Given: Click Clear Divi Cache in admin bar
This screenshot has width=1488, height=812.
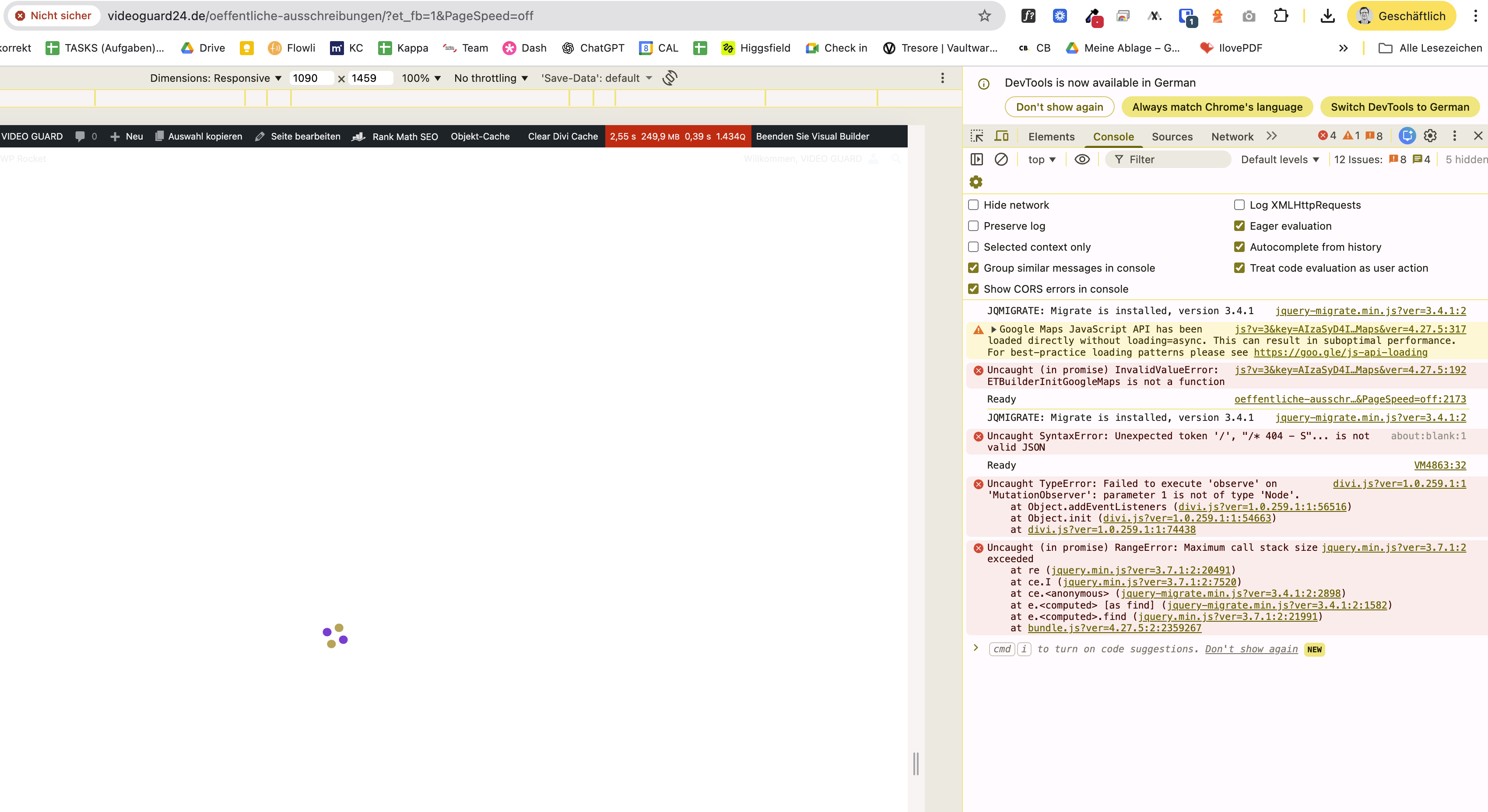Looking at the screenshot, I should [x=563, y=136].
